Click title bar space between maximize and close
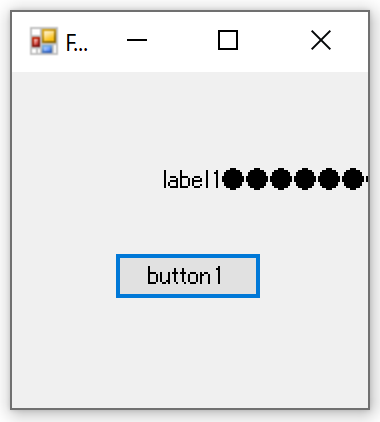This screenshot has height=422, width=380. coord(274,40)
